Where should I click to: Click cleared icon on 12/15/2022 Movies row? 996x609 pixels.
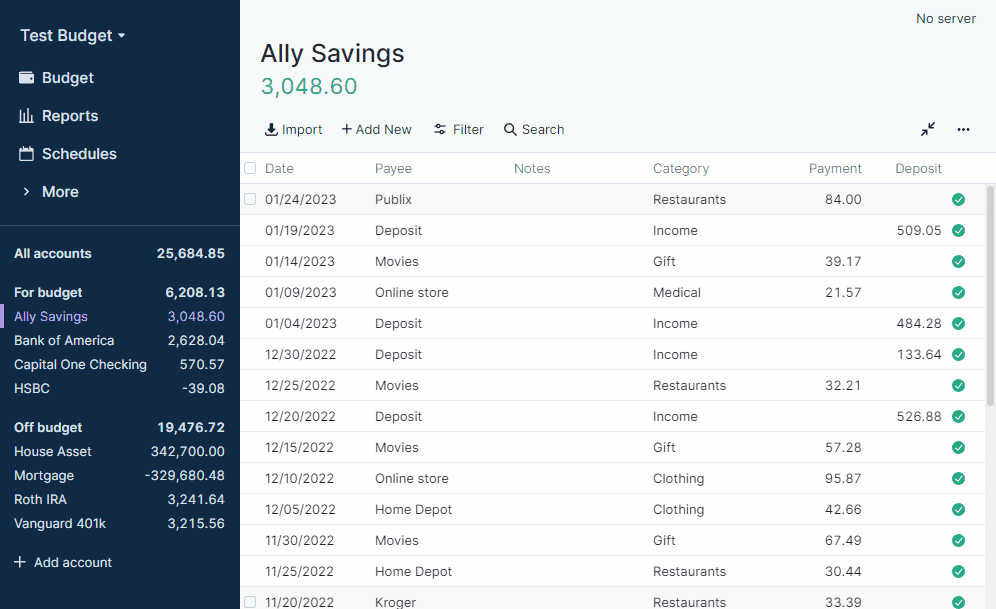pyautogui.click(x=959, y=448)
